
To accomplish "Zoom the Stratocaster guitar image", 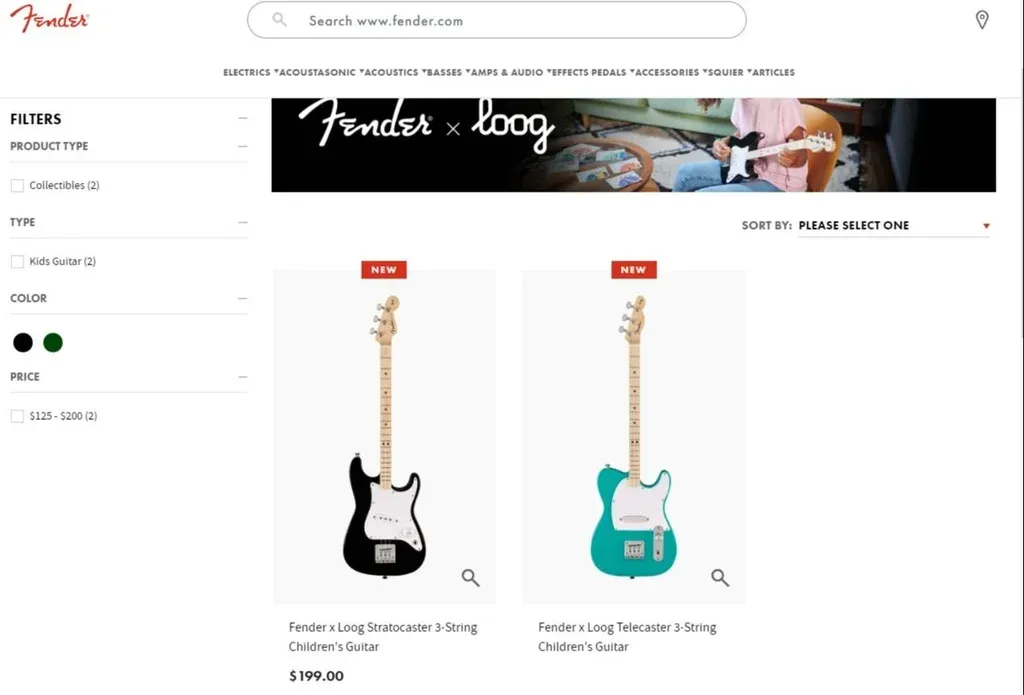I will point(470,577).
